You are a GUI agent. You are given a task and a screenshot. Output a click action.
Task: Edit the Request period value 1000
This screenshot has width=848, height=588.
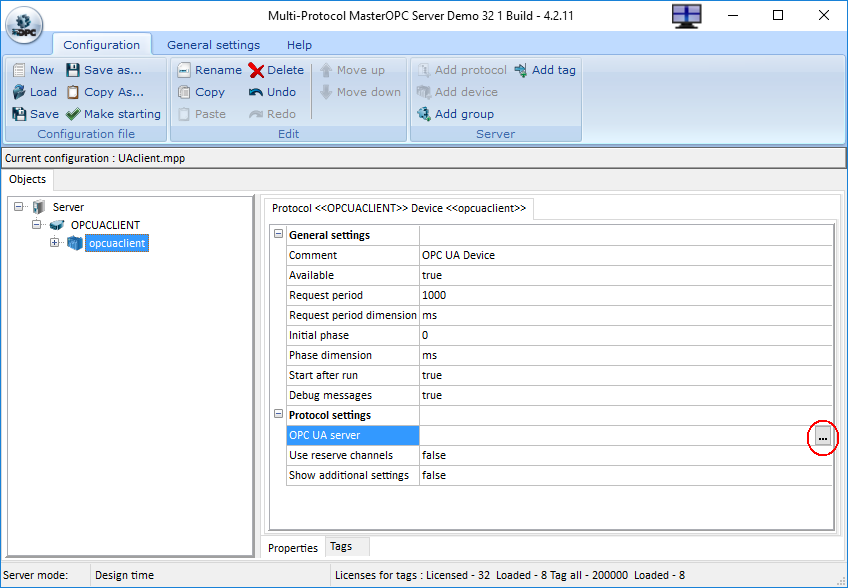[x=626, y=295]
